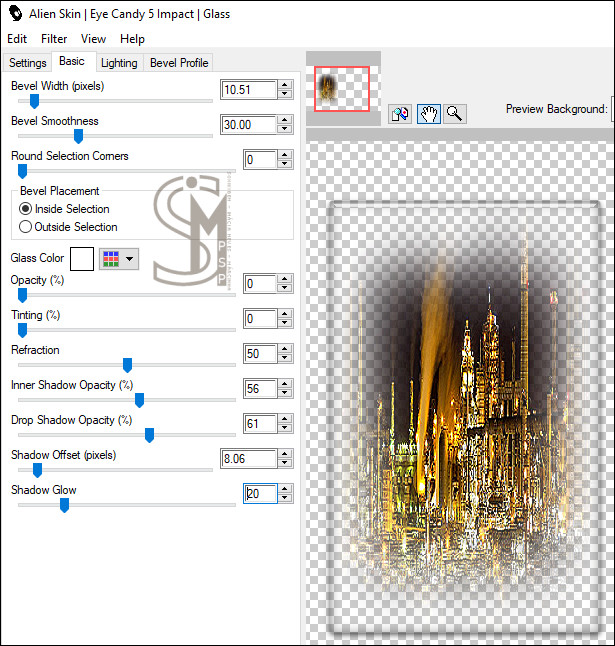
Task: Expand the Glass Color palette dropdown arrow
Action: pyautogui.click(x=130, y=258)
